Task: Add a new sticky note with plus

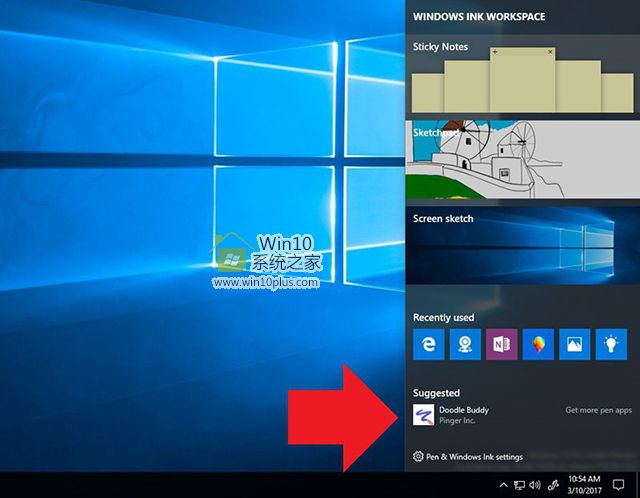Action: click(495, 52)
